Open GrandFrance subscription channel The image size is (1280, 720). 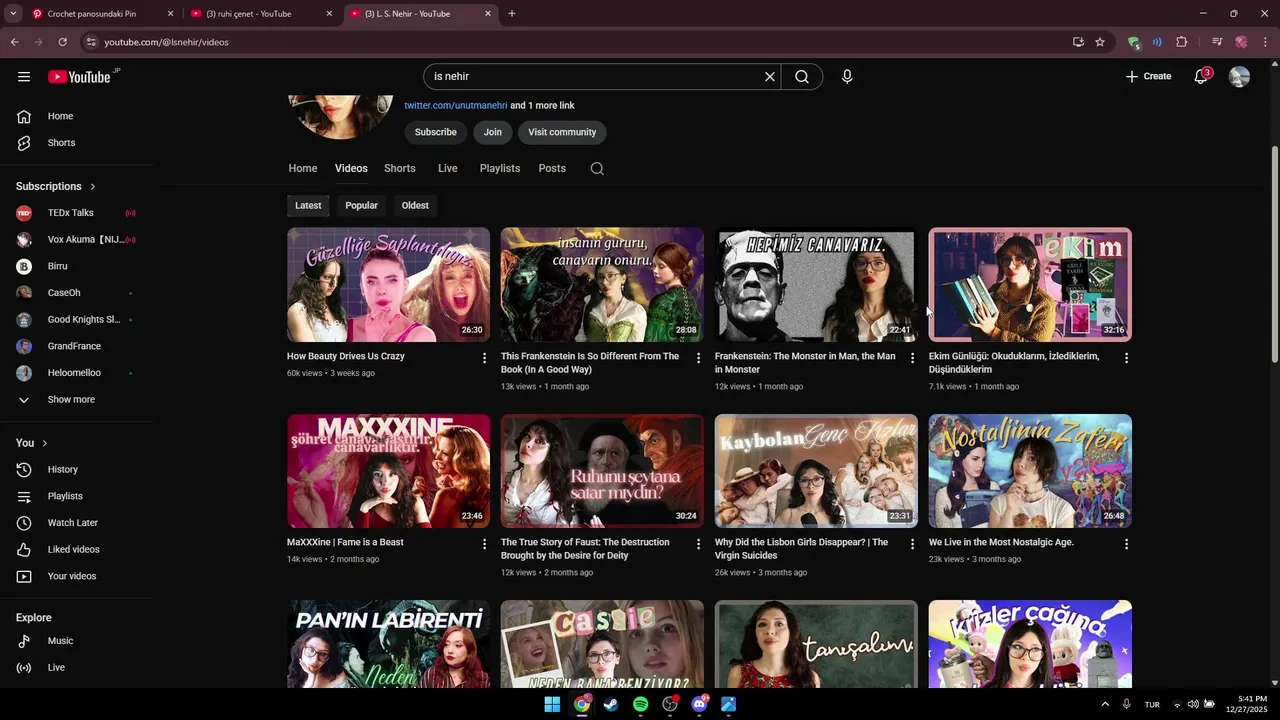[77, 347]
